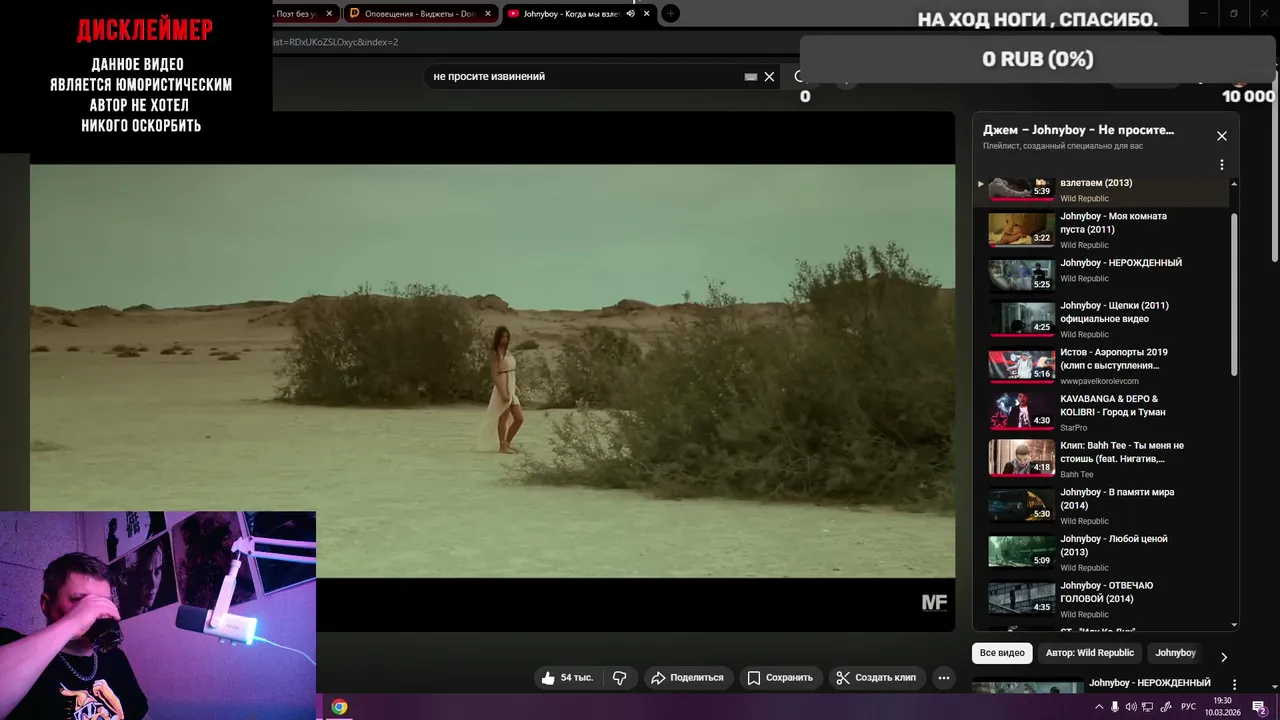Open the notification center icon
Screen dimensions: 1280x720
1259,707
